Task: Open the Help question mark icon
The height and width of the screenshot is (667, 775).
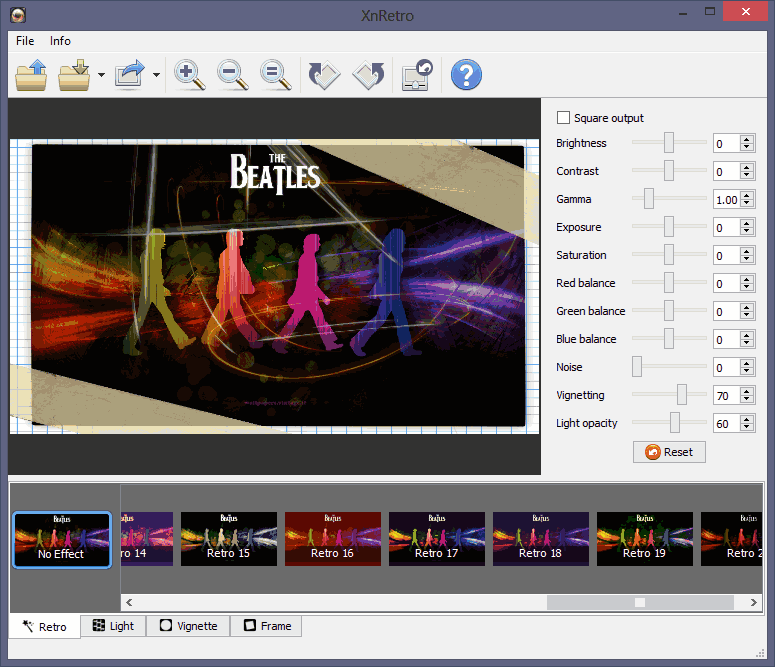Action: (x=466, y=75)
